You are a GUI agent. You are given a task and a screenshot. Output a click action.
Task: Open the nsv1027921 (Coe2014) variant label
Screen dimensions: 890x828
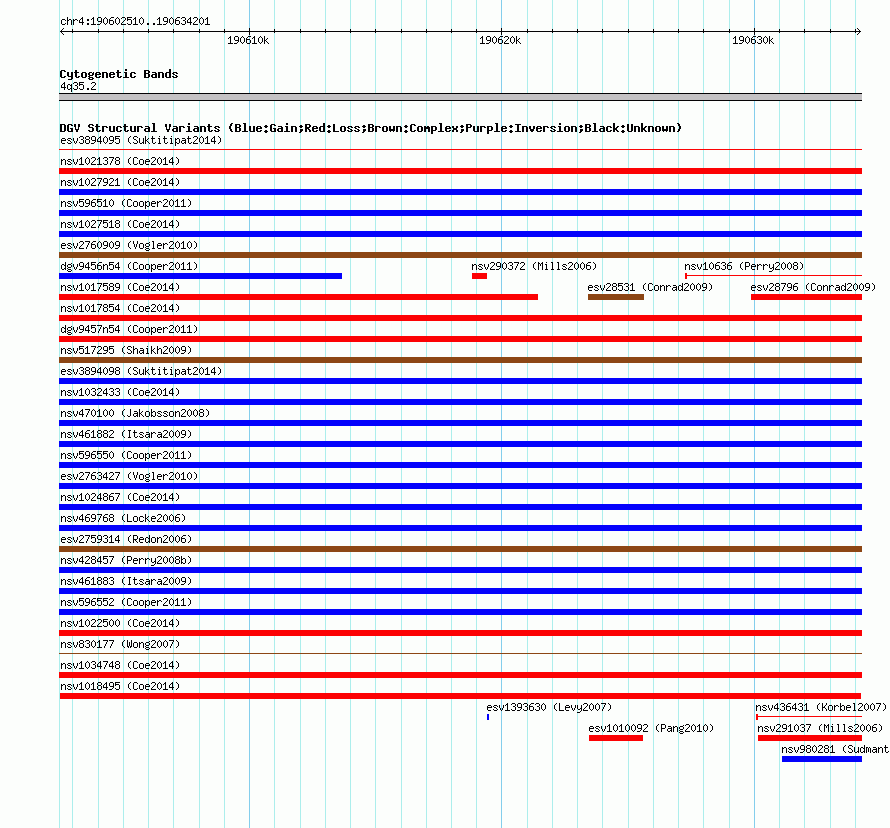click(x=120, y=182)
